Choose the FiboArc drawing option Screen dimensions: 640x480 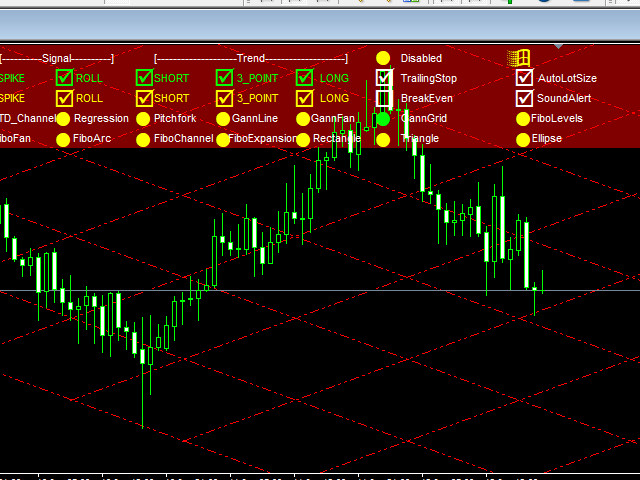pos(63,140)
